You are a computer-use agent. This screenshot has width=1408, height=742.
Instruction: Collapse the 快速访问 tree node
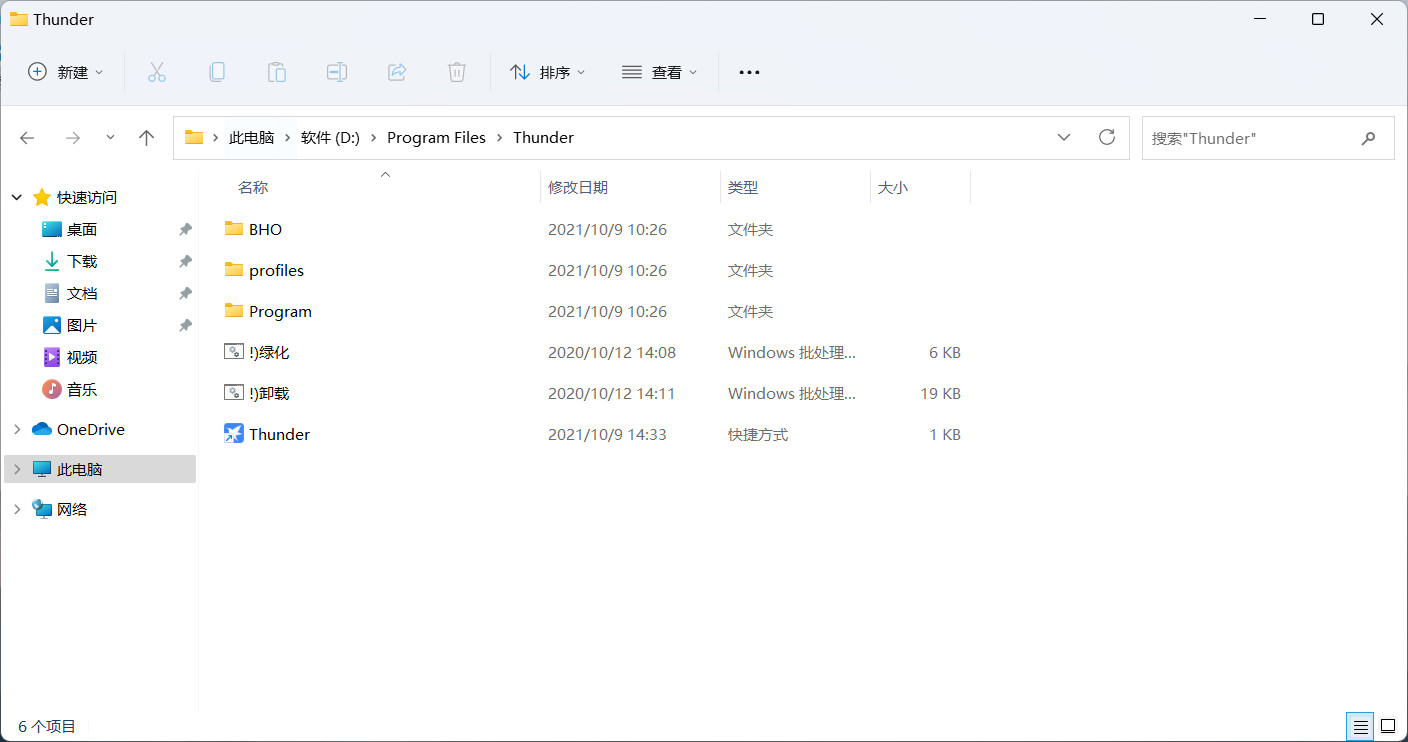coord(17,198)
